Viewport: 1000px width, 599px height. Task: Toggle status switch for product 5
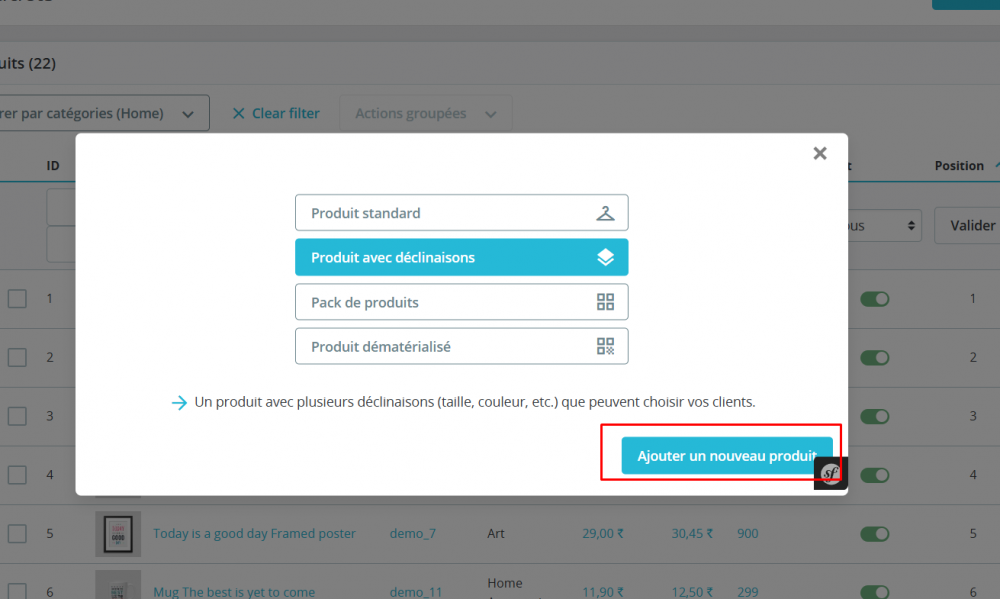pos(875,533)
